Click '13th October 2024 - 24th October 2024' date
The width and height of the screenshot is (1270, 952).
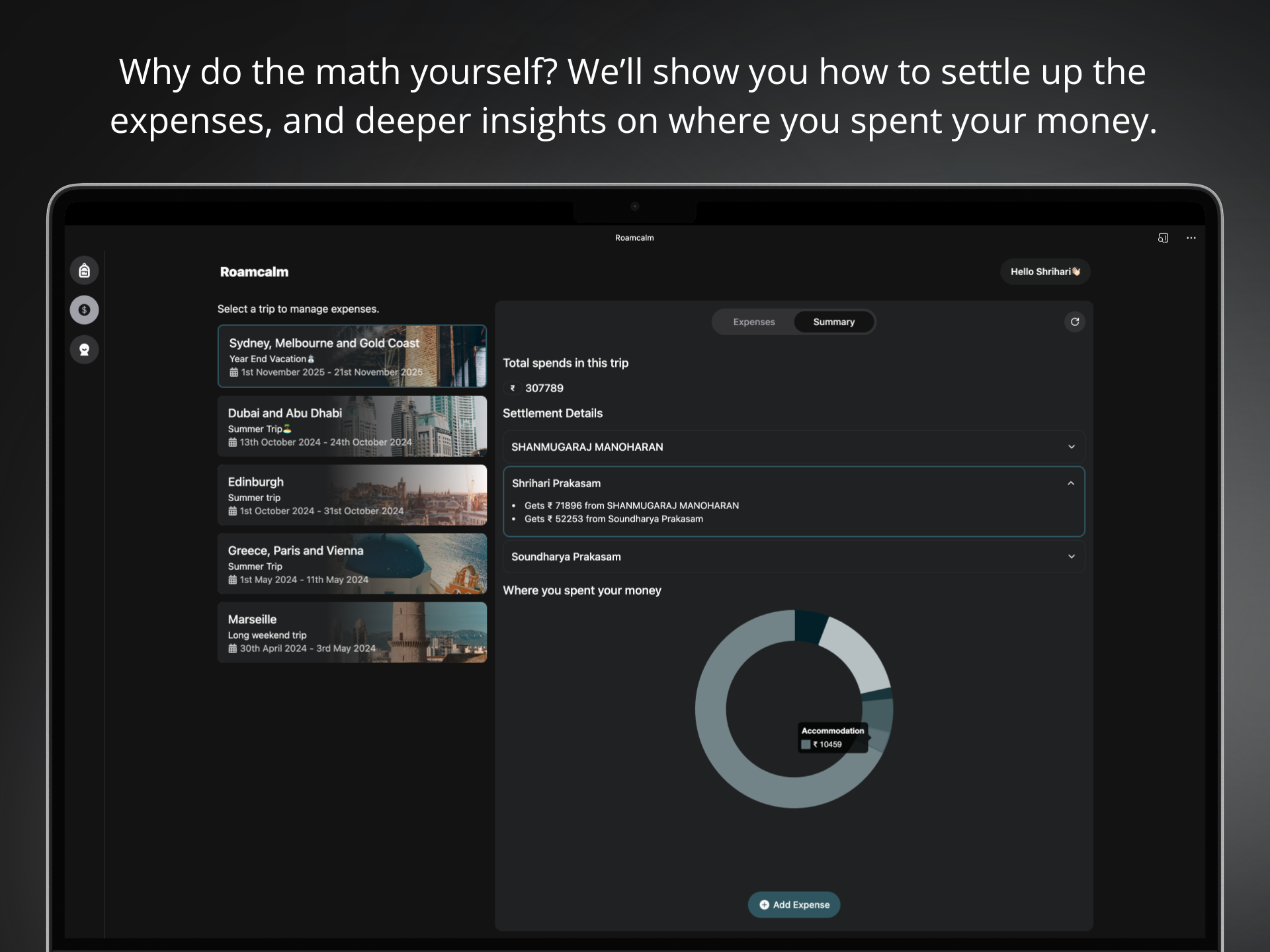click(x=325, y=442)
